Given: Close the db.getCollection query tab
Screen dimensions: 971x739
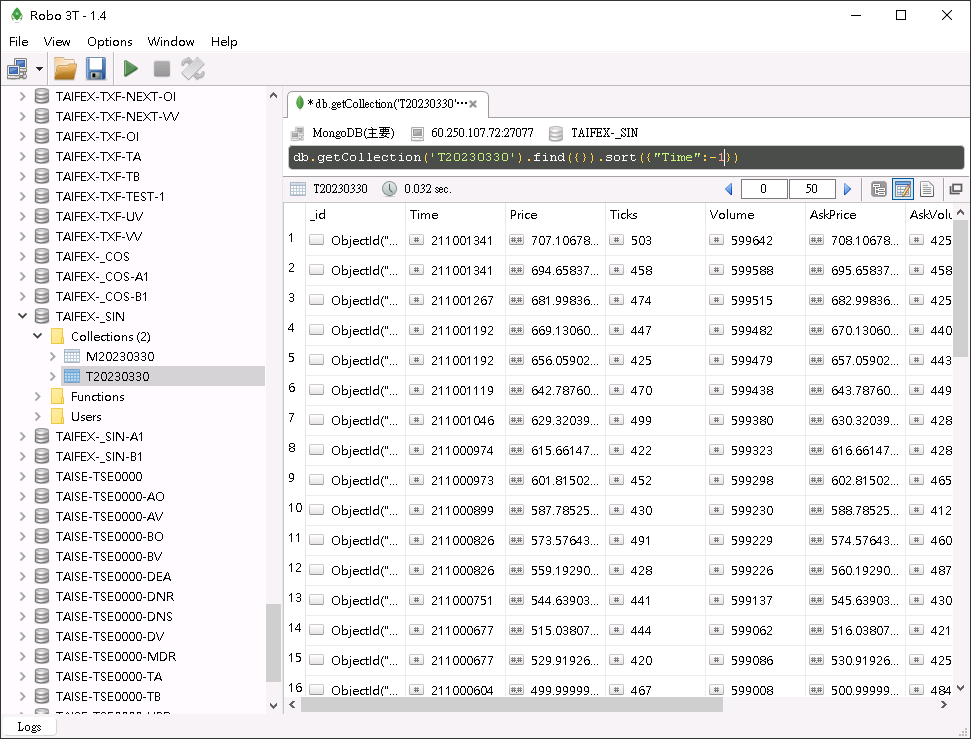Looking at the screenshot, I should [x=473, y=104].
